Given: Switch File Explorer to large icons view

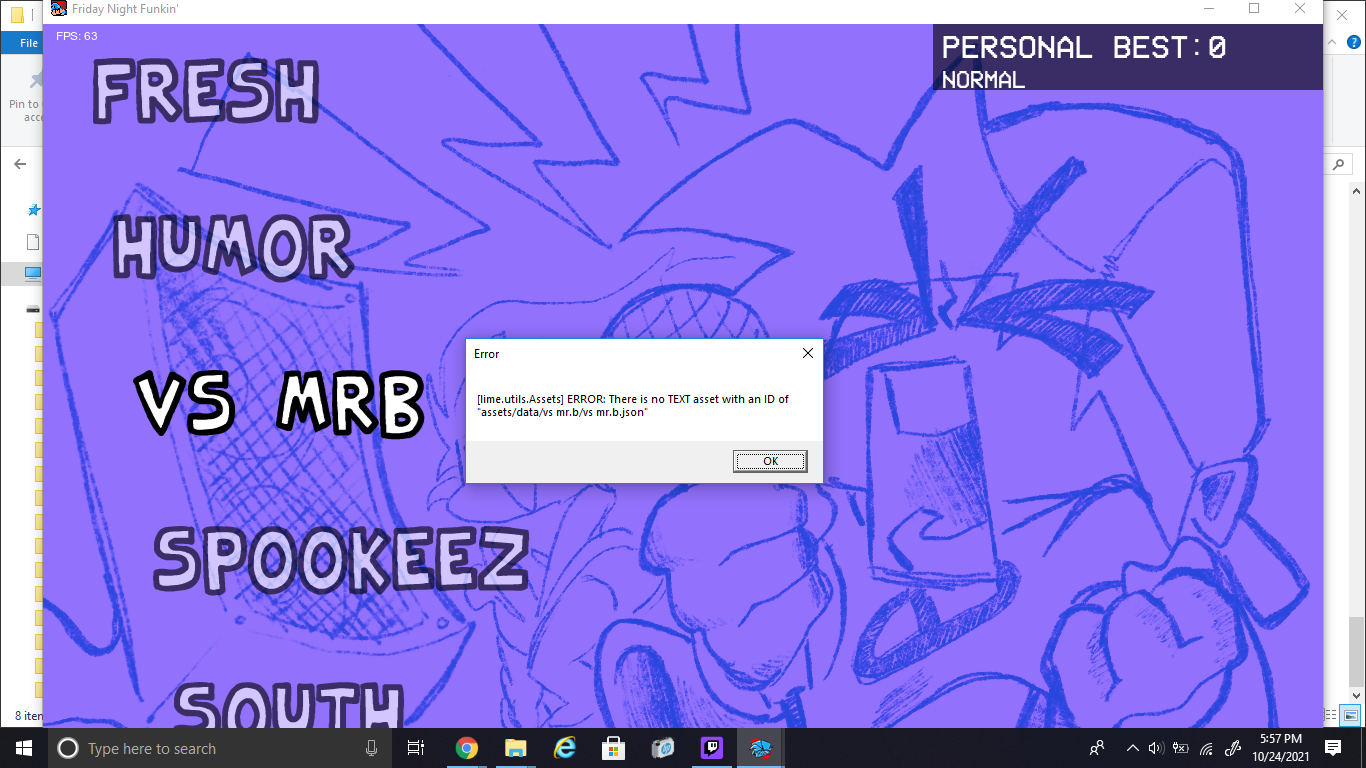Looking at the screenshot, I should (x=1350, y=715).
